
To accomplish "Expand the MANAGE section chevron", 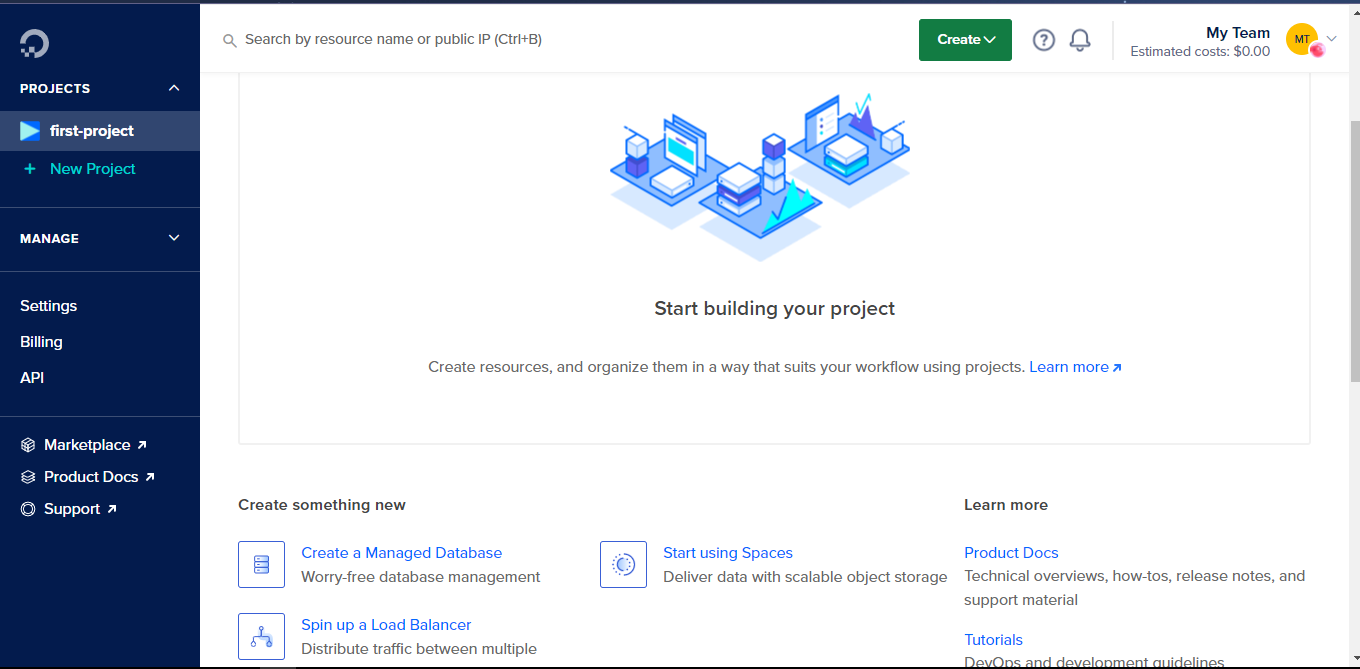I will click(174, 238).
